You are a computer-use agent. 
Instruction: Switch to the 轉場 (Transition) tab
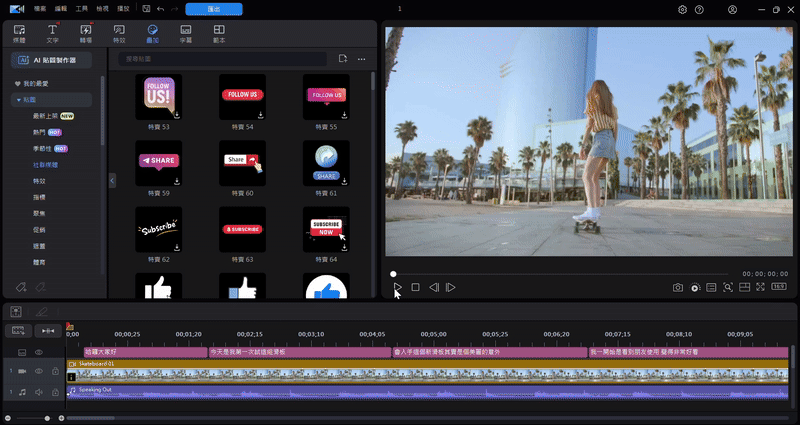85,34
